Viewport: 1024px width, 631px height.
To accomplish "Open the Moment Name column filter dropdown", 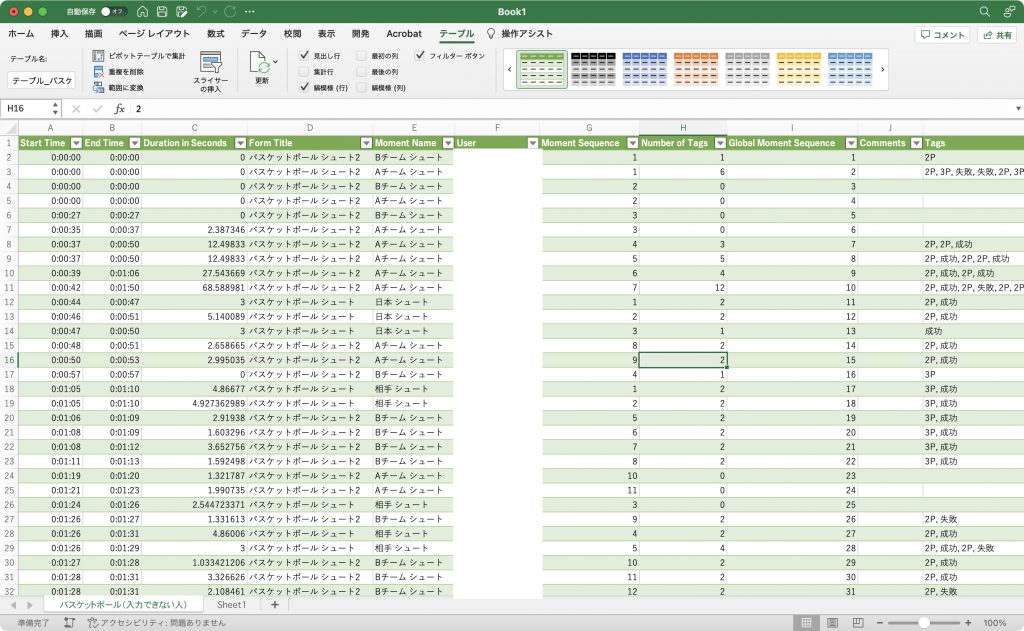I will point(447,143).
